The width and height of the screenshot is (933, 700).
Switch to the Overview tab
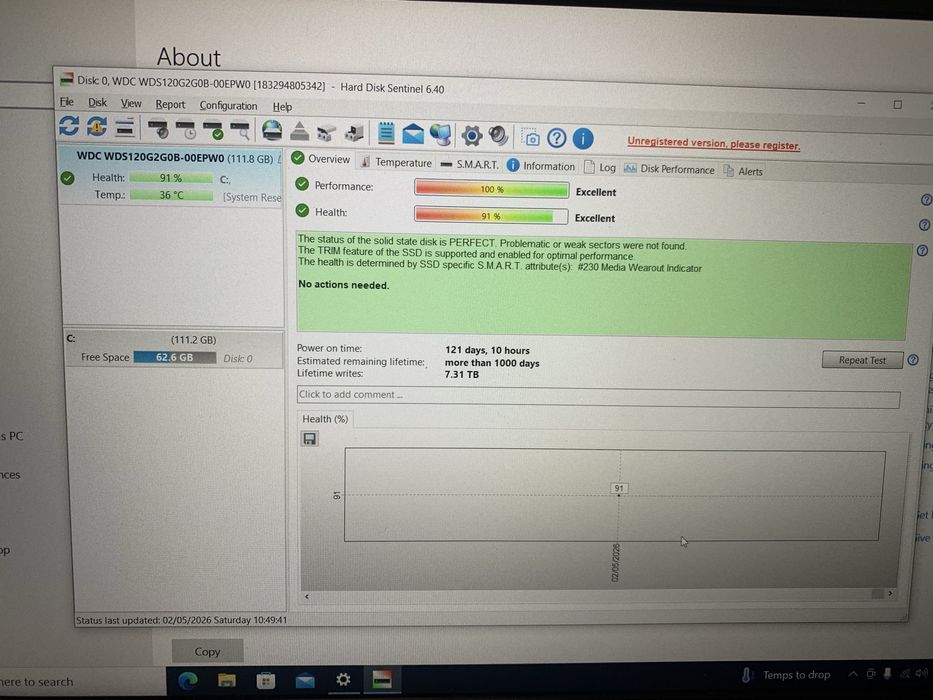pyautogui.click(x=321, y=159)
